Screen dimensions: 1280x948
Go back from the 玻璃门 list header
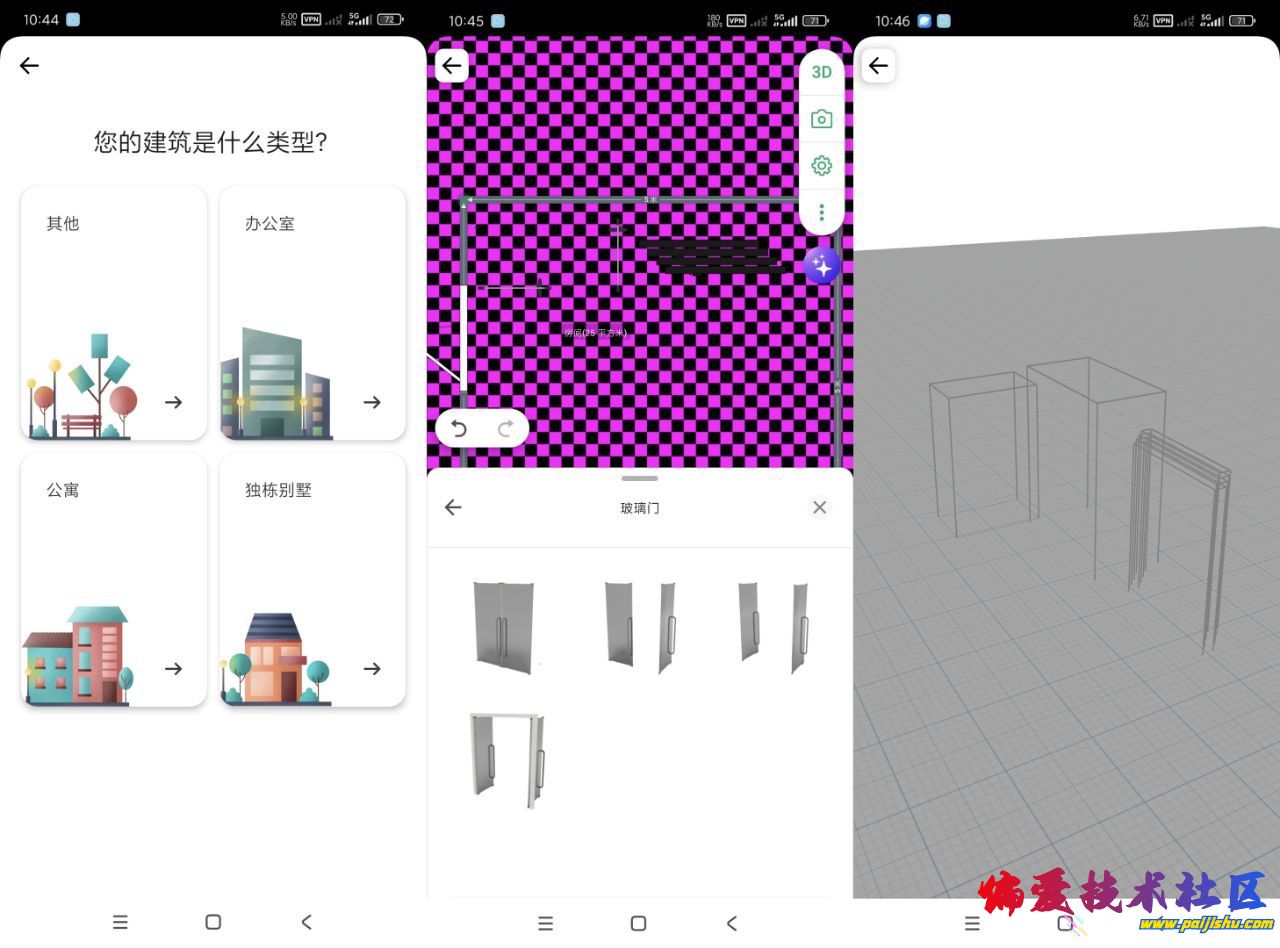453,507
